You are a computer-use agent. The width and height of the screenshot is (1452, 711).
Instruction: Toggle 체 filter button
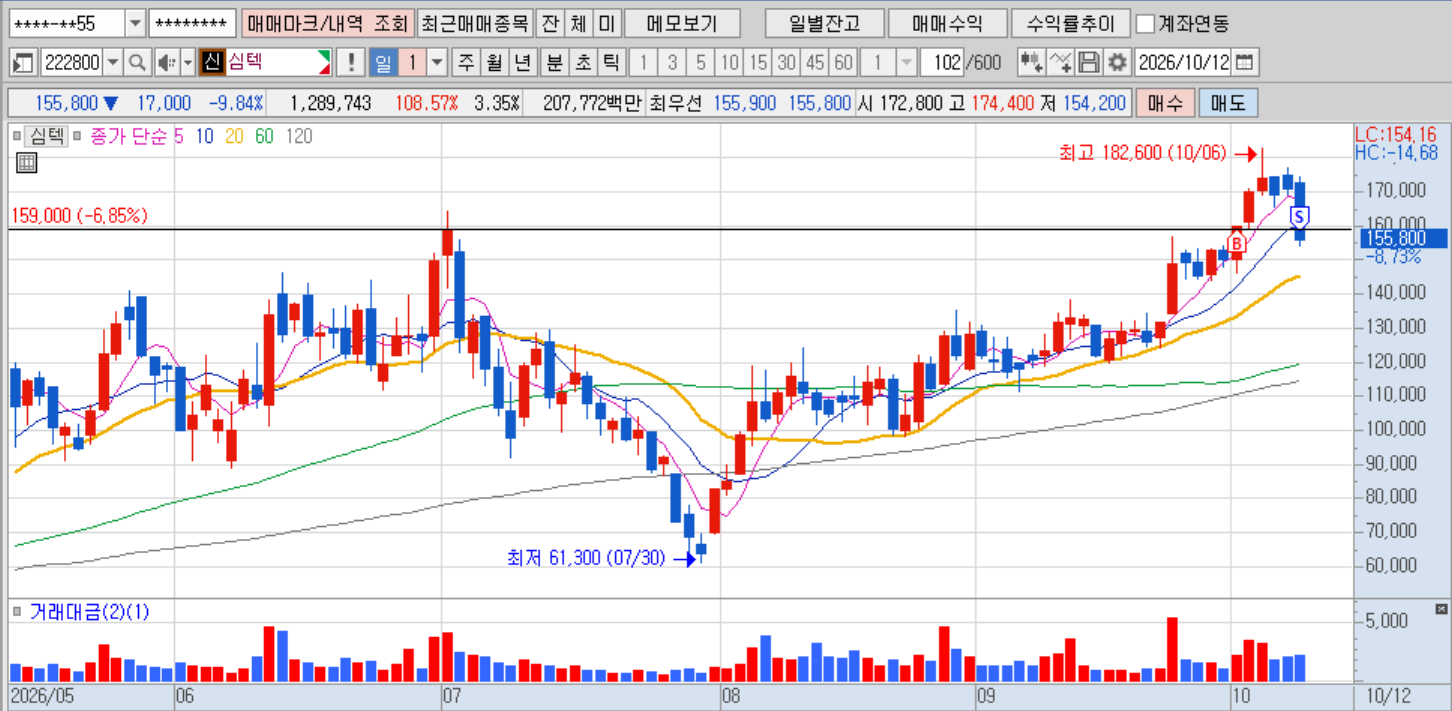click(x=579, y=23)
